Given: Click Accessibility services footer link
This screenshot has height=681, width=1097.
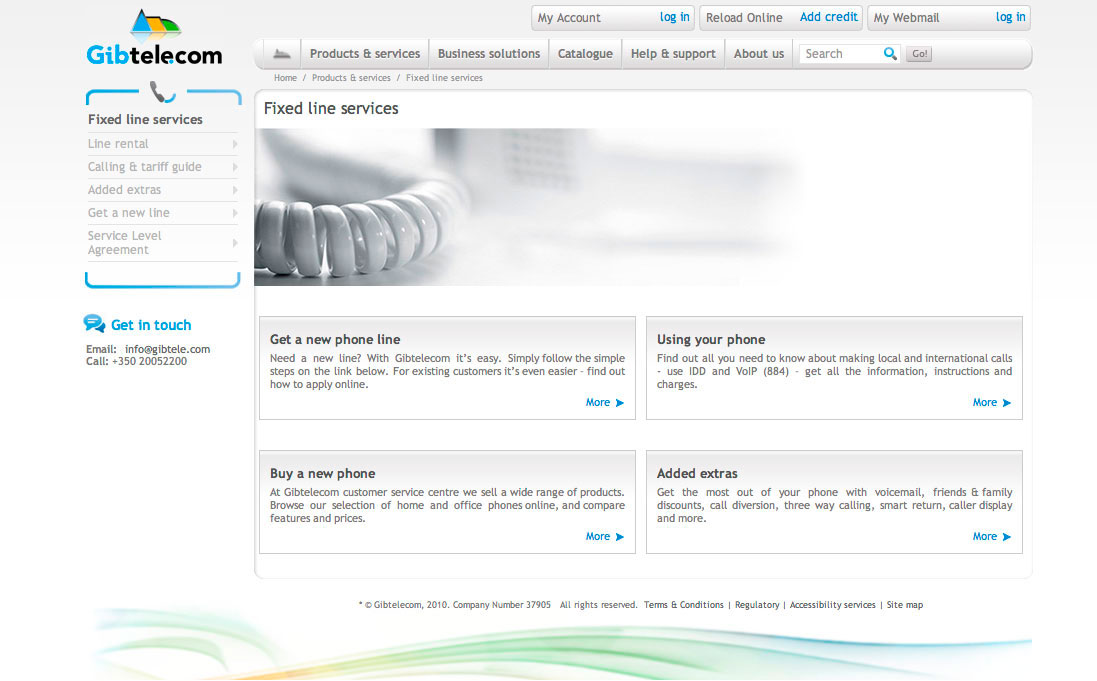Looking at the screenshot, I should tap(833, 605).
